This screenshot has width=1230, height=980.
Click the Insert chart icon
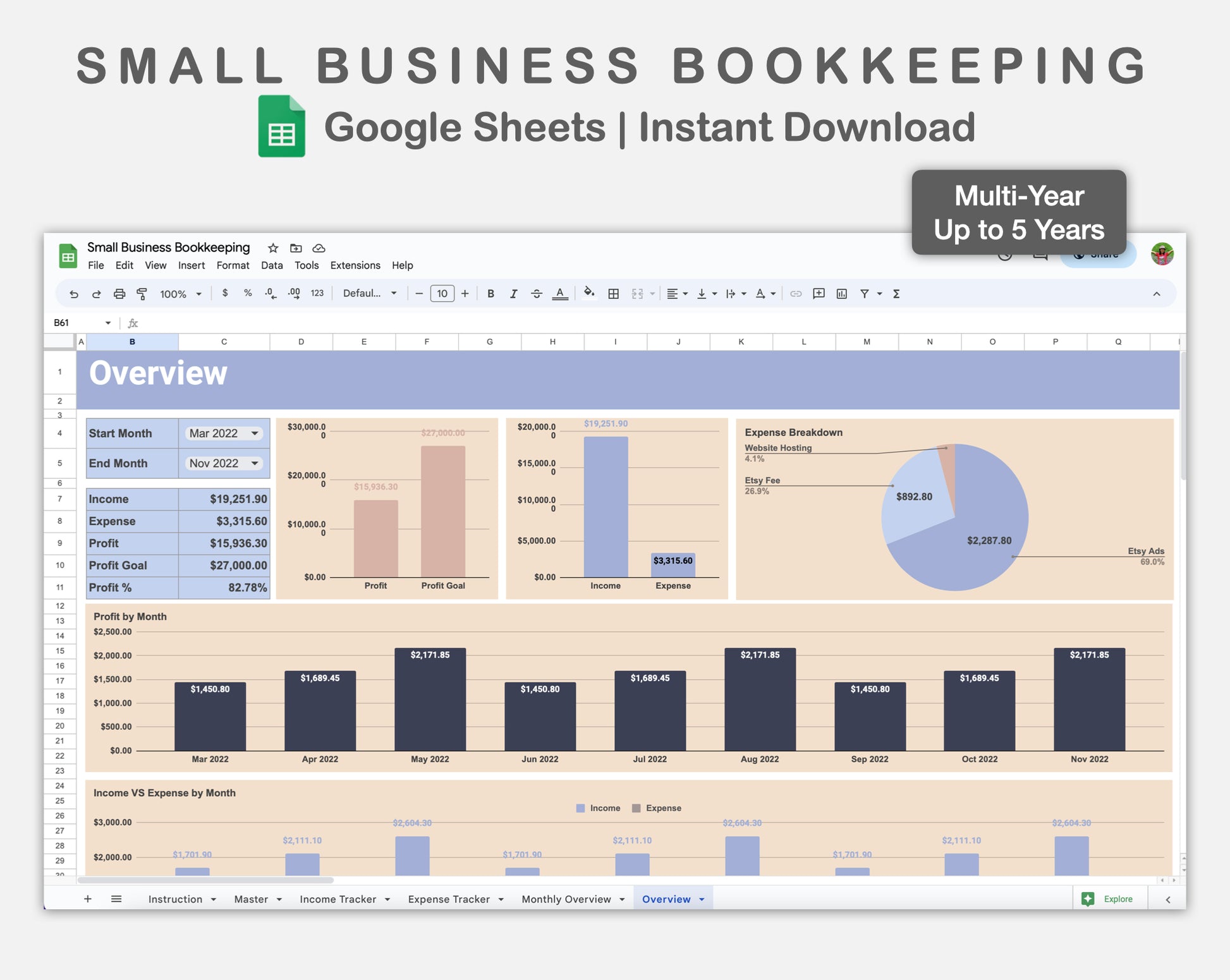coord(841,294)
